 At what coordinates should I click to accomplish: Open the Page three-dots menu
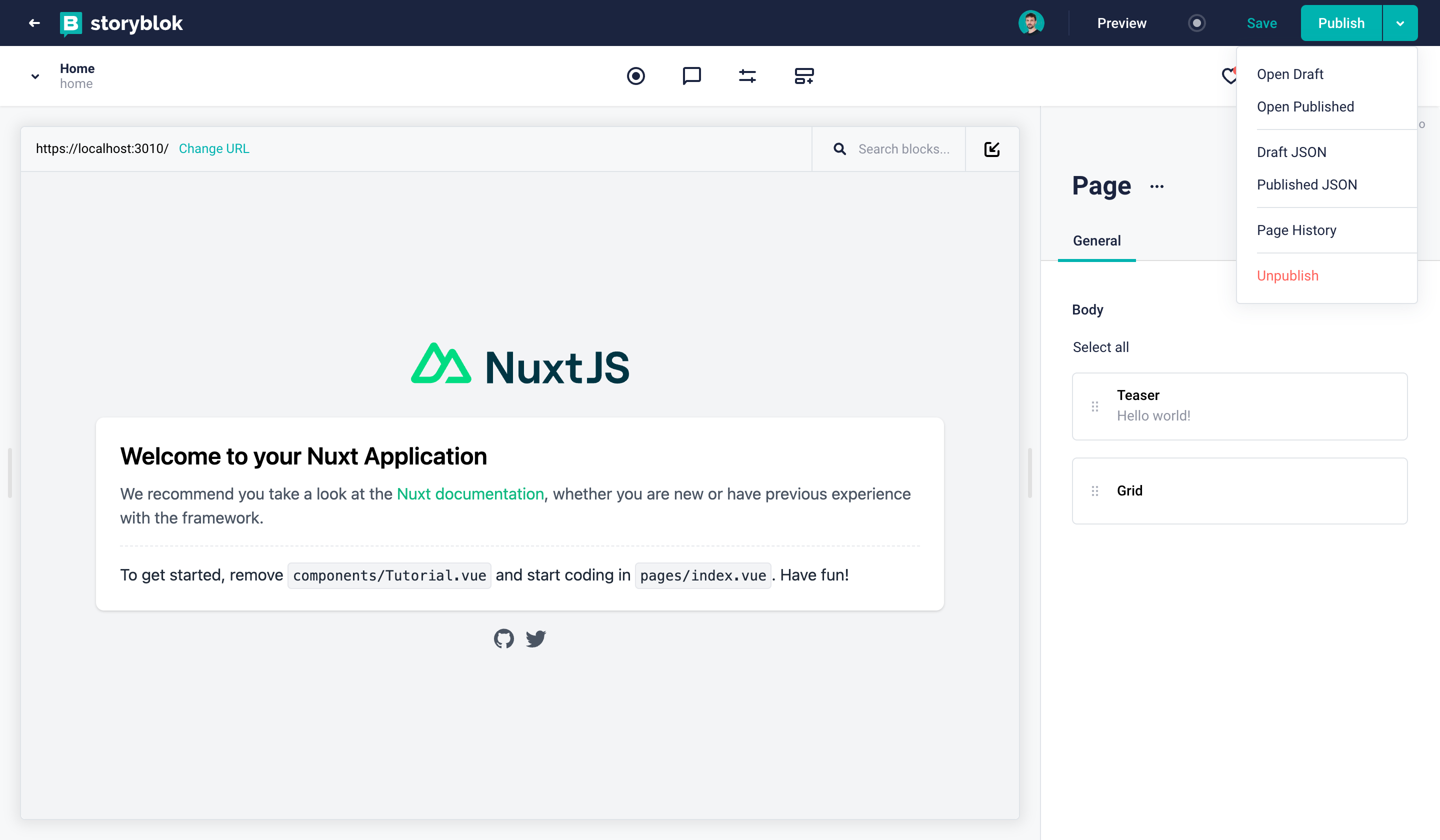[1157, 186]
